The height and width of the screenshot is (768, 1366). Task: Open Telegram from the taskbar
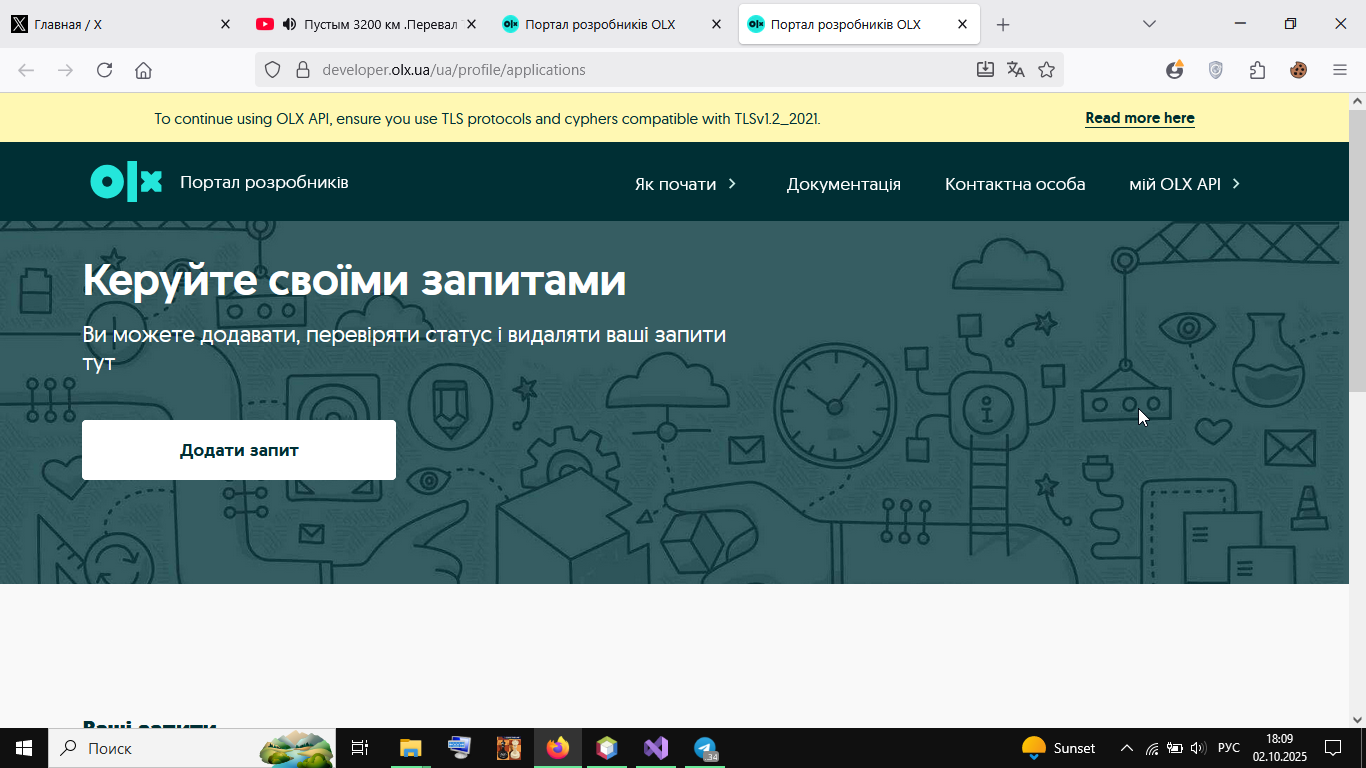pos(705,748)
